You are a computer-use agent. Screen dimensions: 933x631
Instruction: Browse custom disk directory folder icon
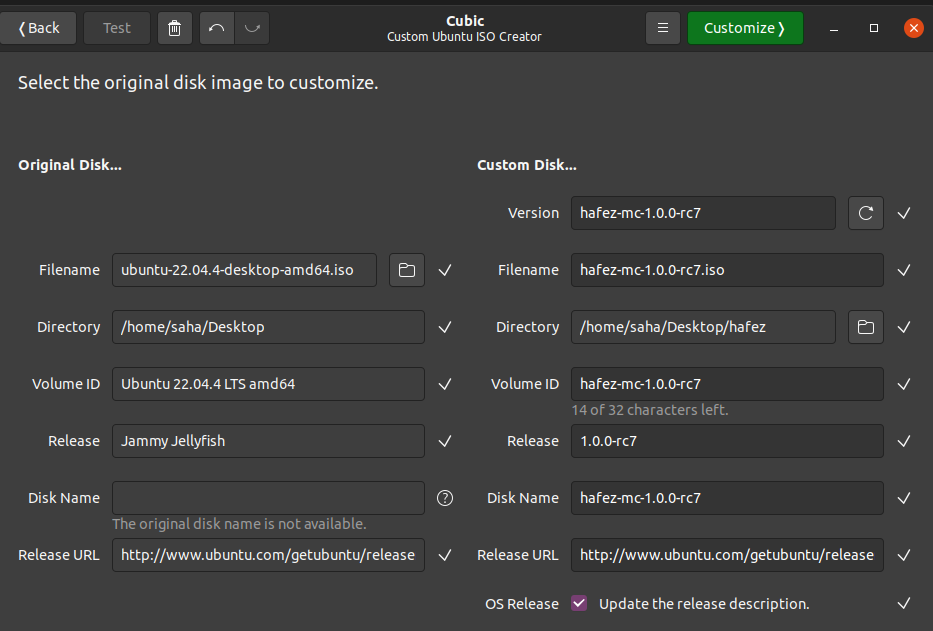[x=866, y=327]
